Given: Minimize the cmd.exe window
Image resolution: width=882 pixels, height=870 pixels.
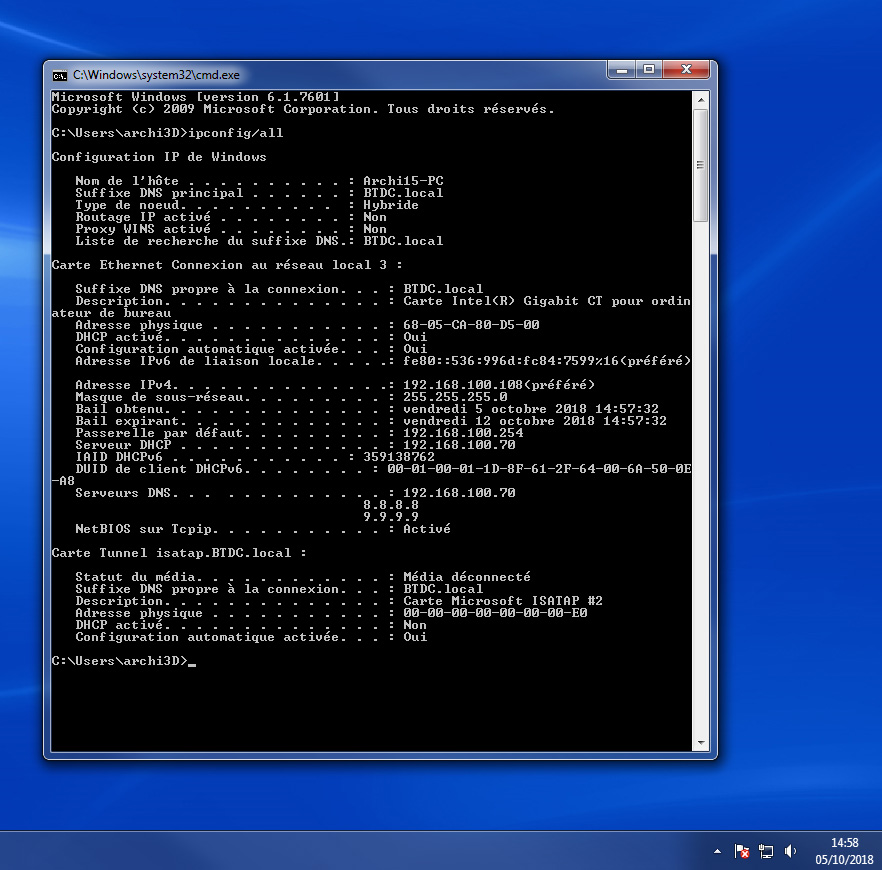Looking at the screenshot, I should (622, 70).
